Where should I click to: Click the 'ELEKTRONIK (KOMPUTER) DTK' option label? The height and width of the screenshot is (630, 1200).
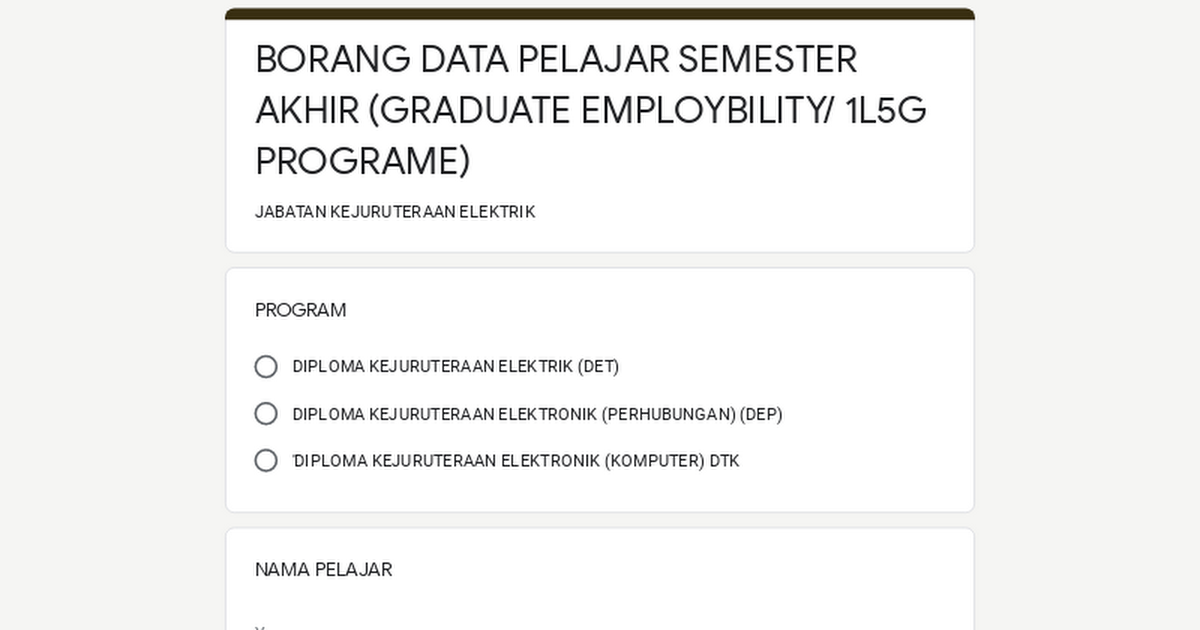[620, 461]
